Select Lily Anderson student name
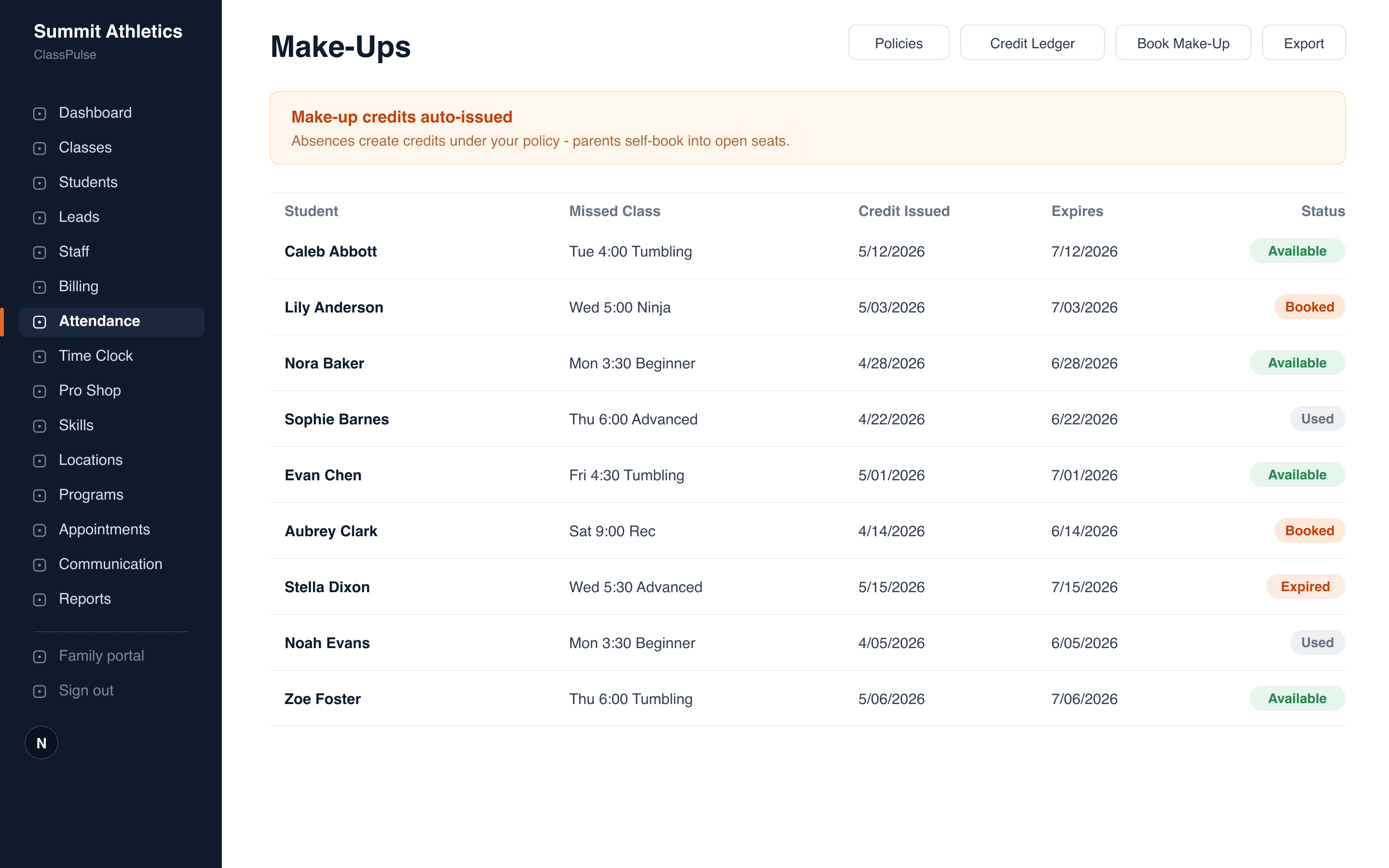 pos(334,307)
